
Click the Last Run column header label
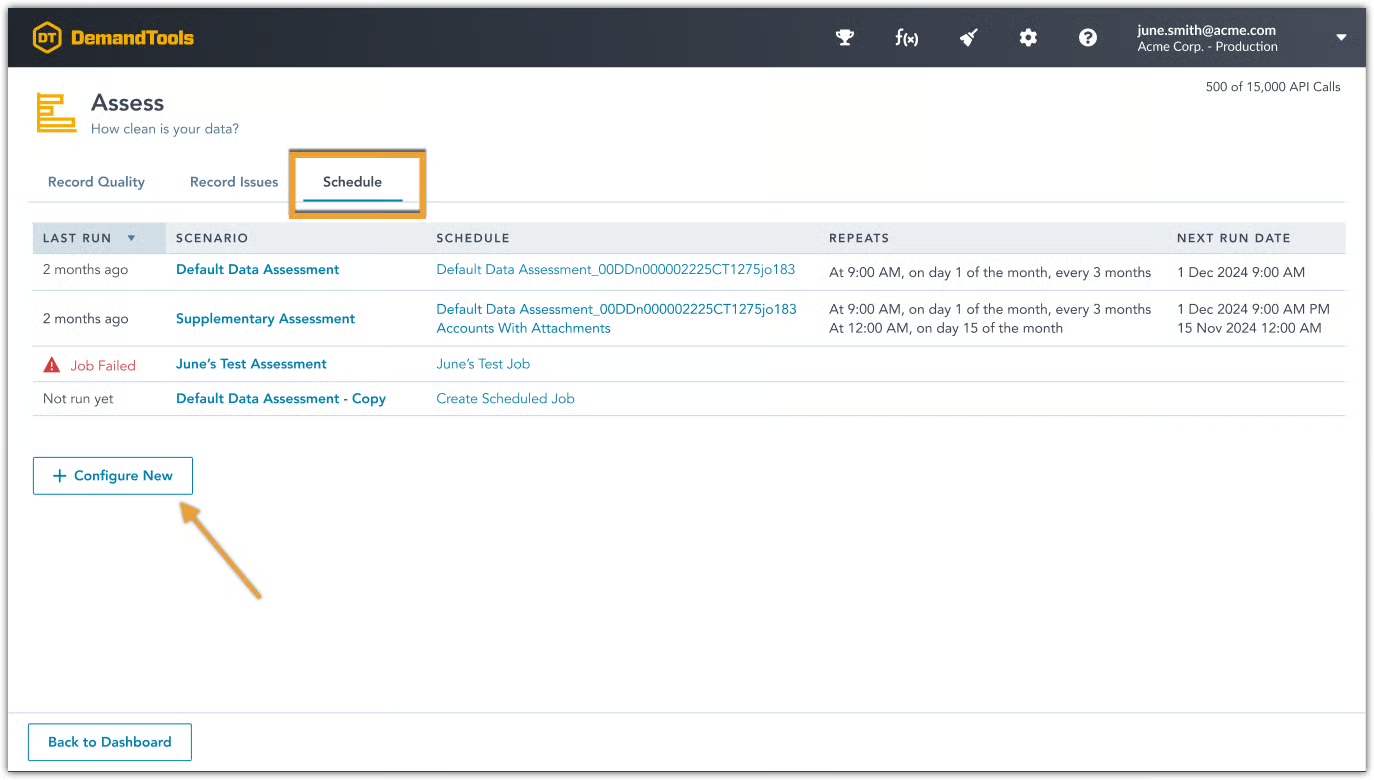pos(77,238)
